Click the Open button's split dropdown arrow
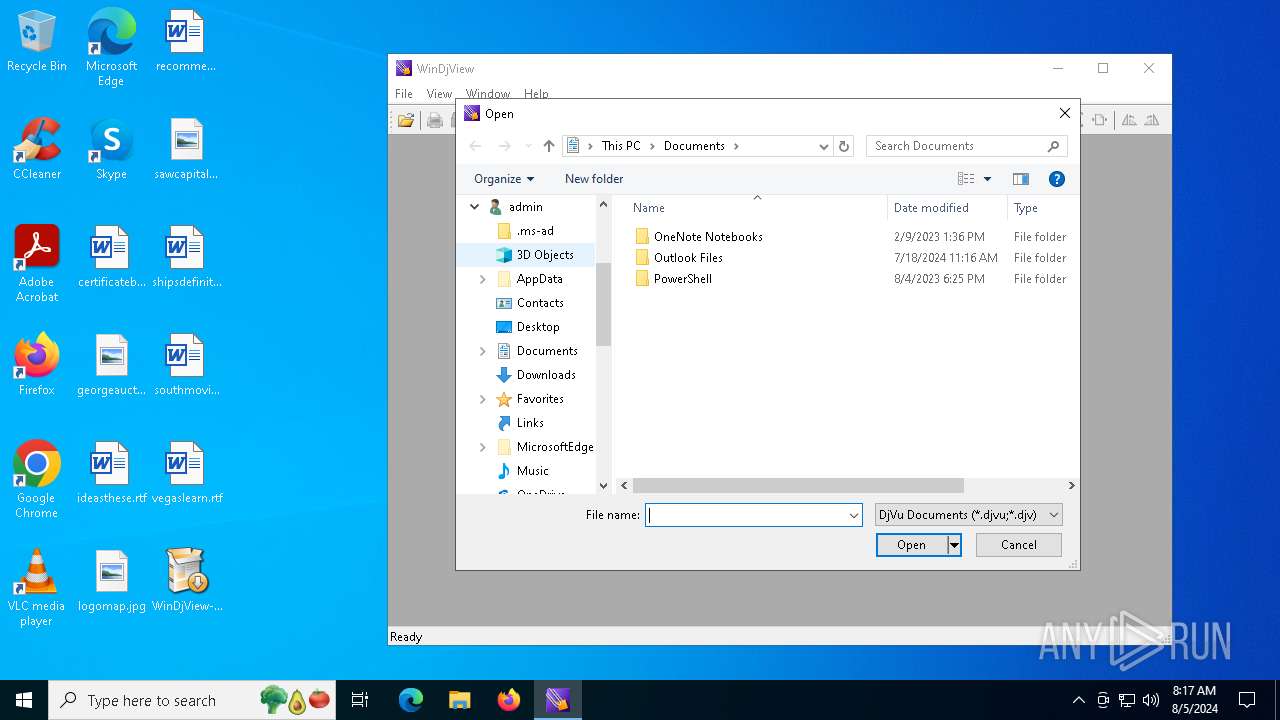This screenshot has width=1280, height=720. [954, 545]
